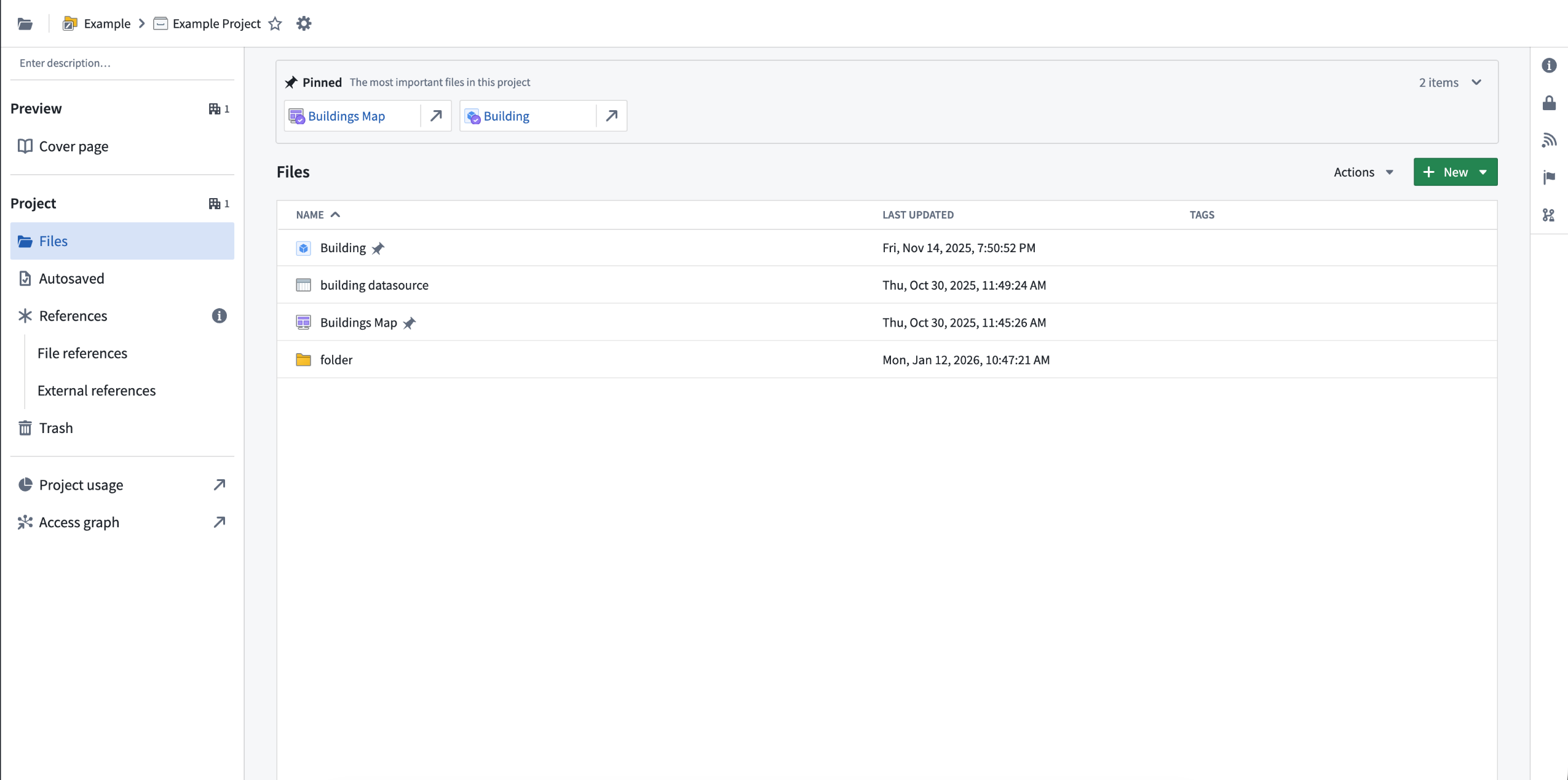Image resolution: width=1568 pixels, height=780 pixels.
Task: Star the Example Project as favorite
Action: [x=275, y=23]
